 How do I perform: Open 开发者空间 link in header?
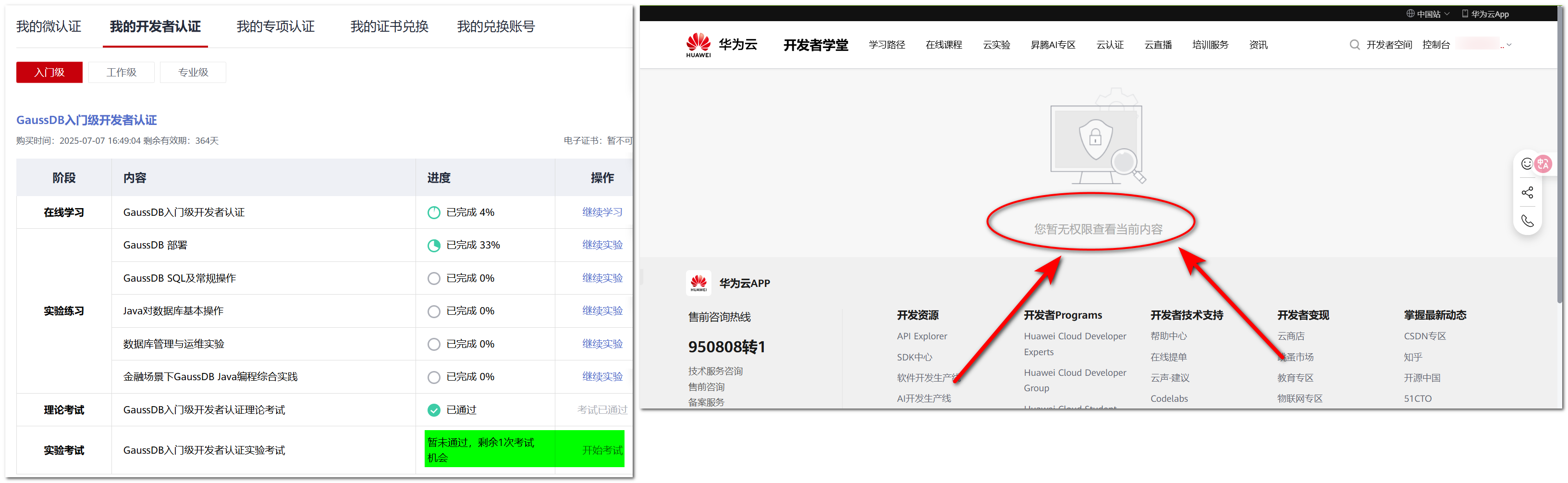1389,45
